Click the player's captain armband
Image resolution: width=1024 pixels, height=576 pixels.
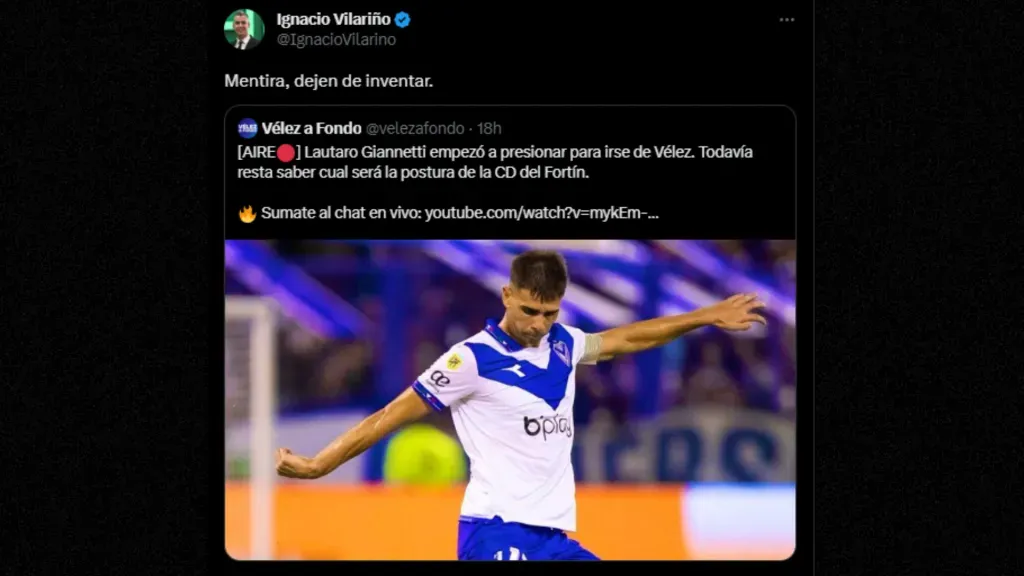592,349
